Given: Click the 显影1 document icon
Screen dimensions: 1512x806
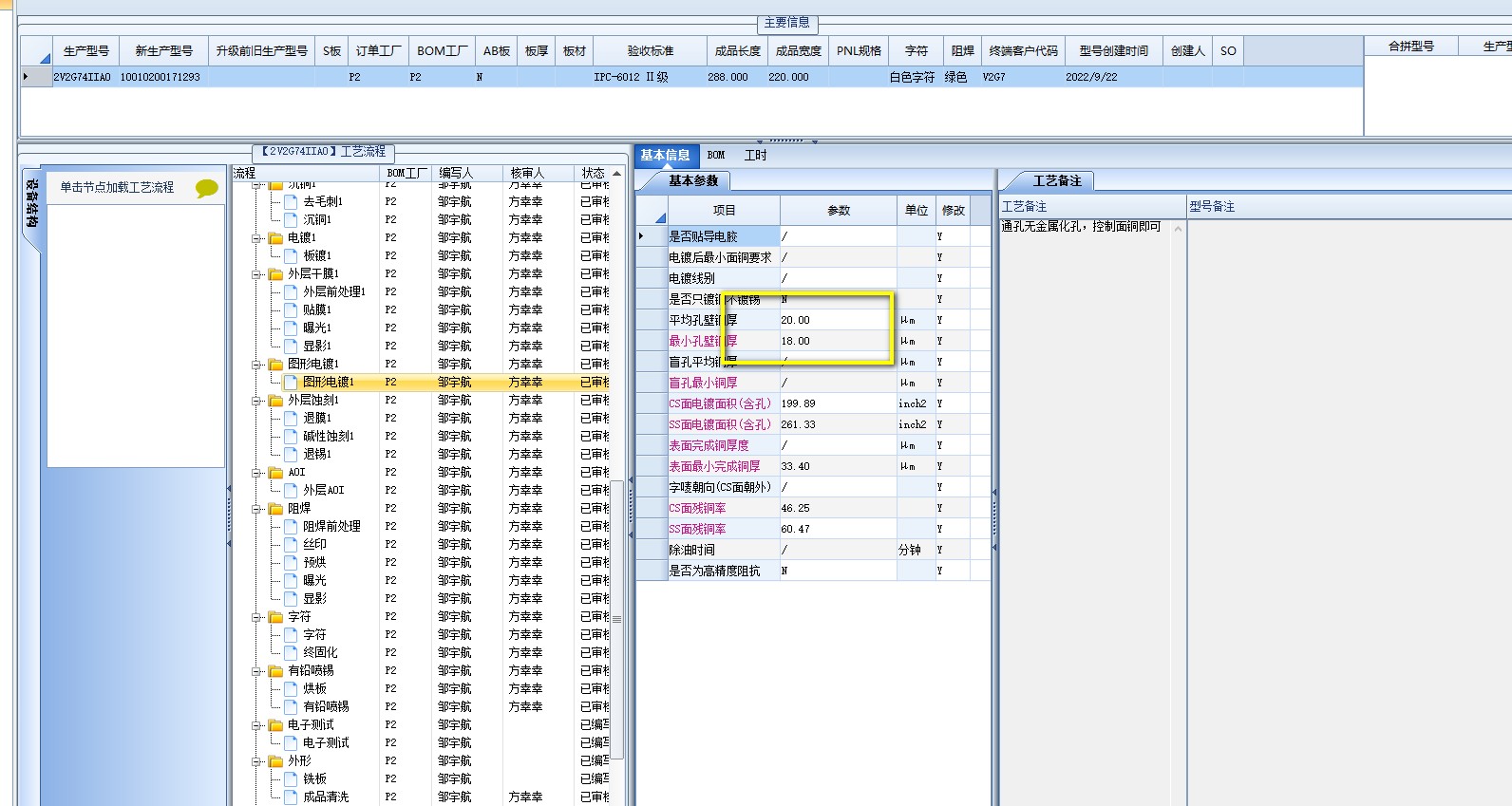Looking at the screenshot, I should (x=291, y=346).
